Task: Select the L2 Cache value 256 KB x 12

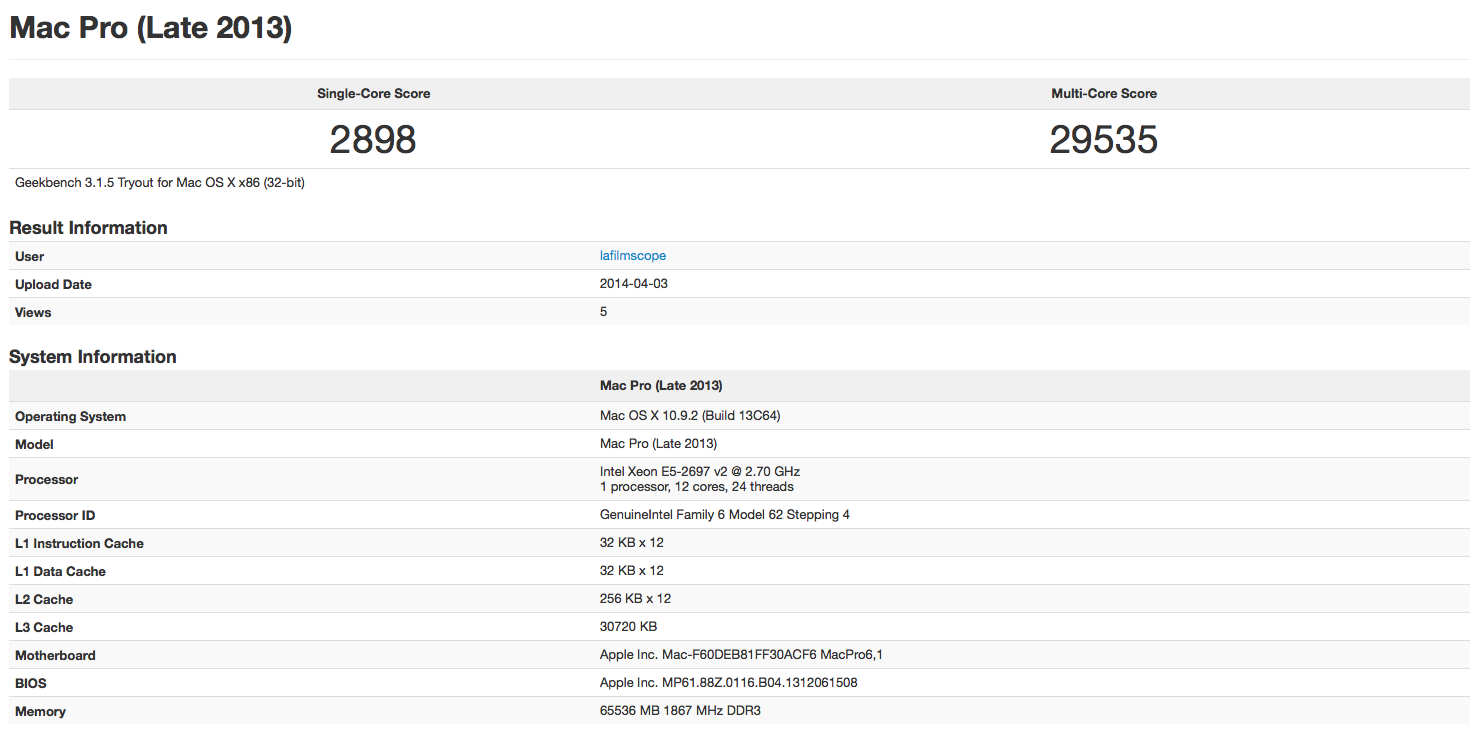Action: (x=636, y=599)
